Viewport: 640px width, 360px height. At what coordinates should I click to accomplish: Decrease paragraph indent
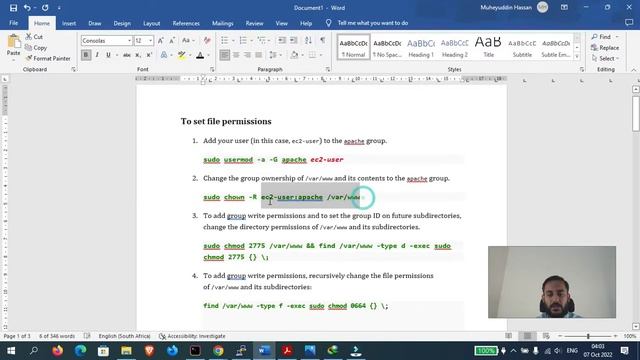click(282, 40)
